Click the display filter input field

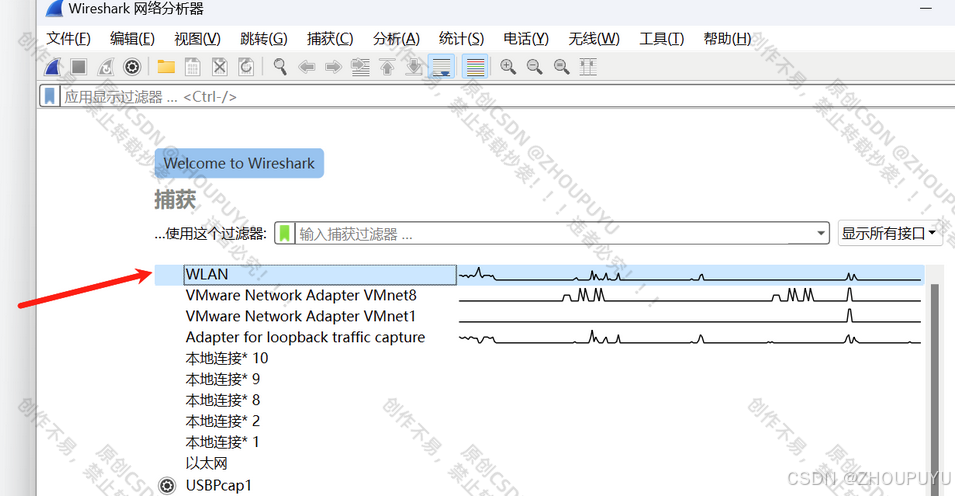[506, 96]
